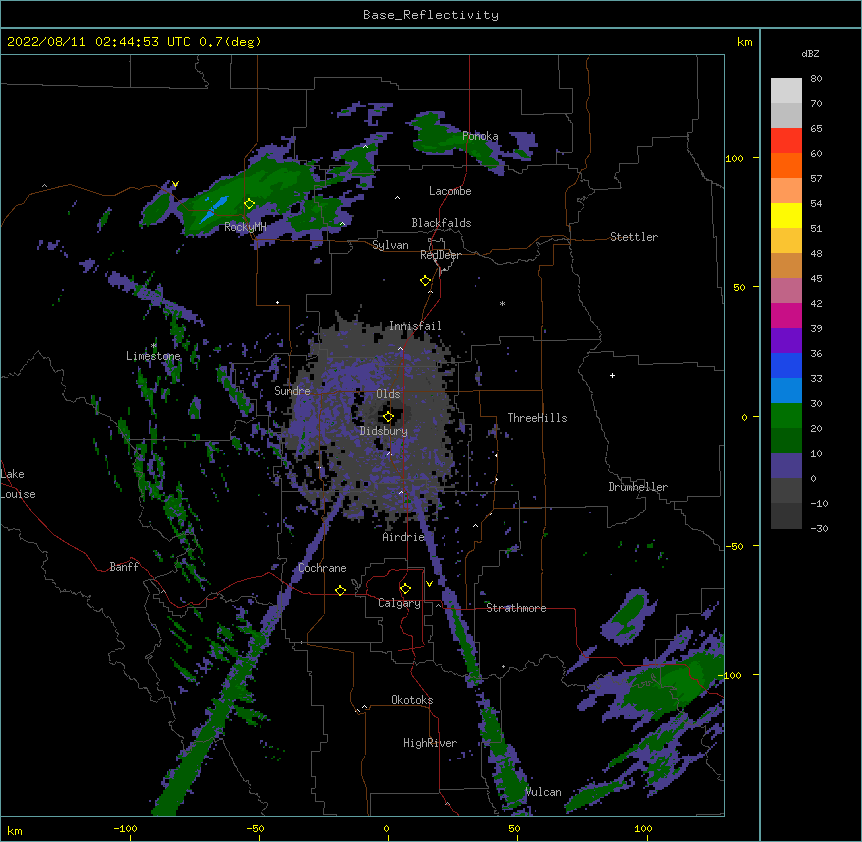Click the RockyMH label
862x842 pixels.
click(x=245, y=227)
